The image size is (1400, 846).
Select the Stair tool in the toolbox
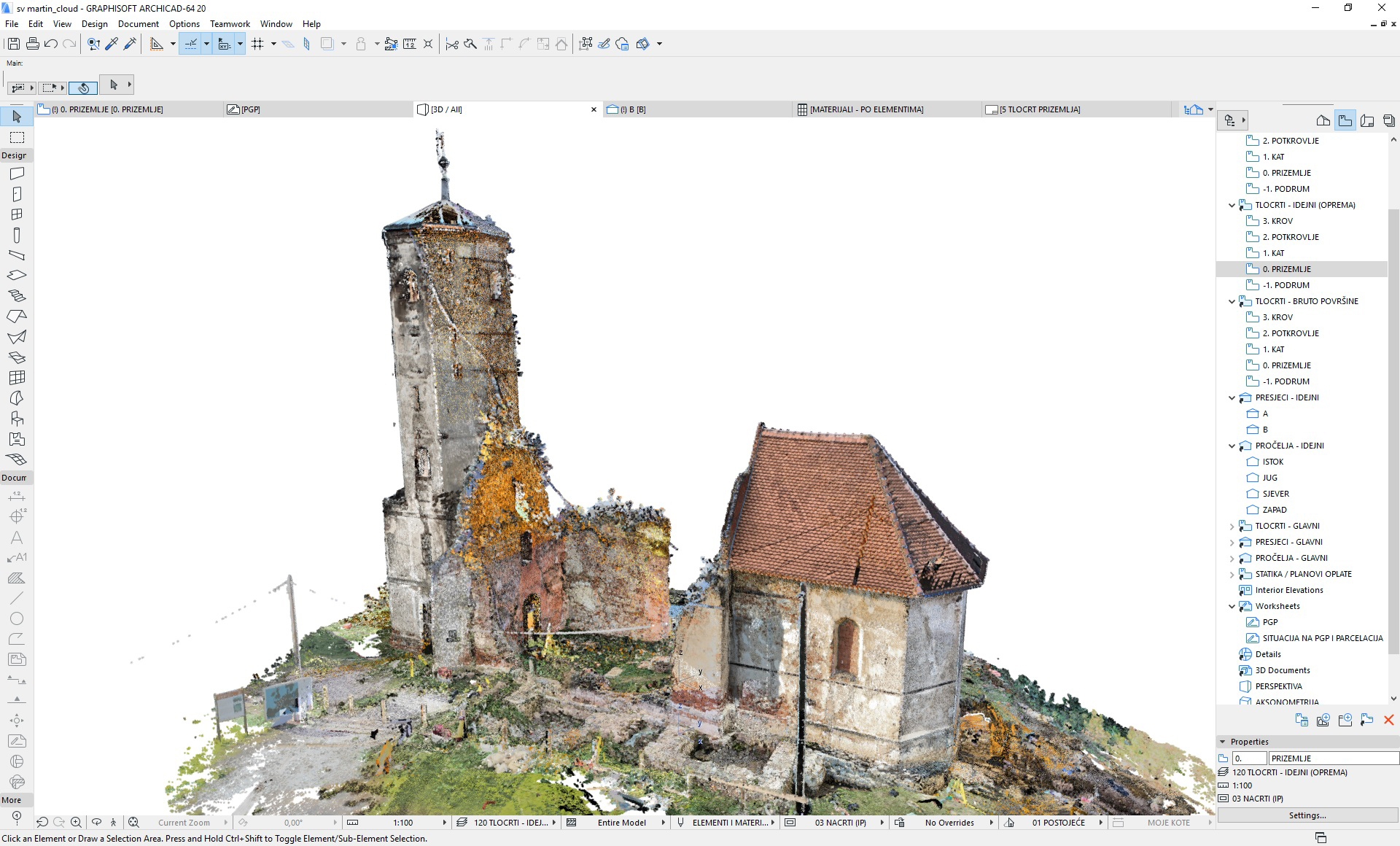[x=17, y=296]
